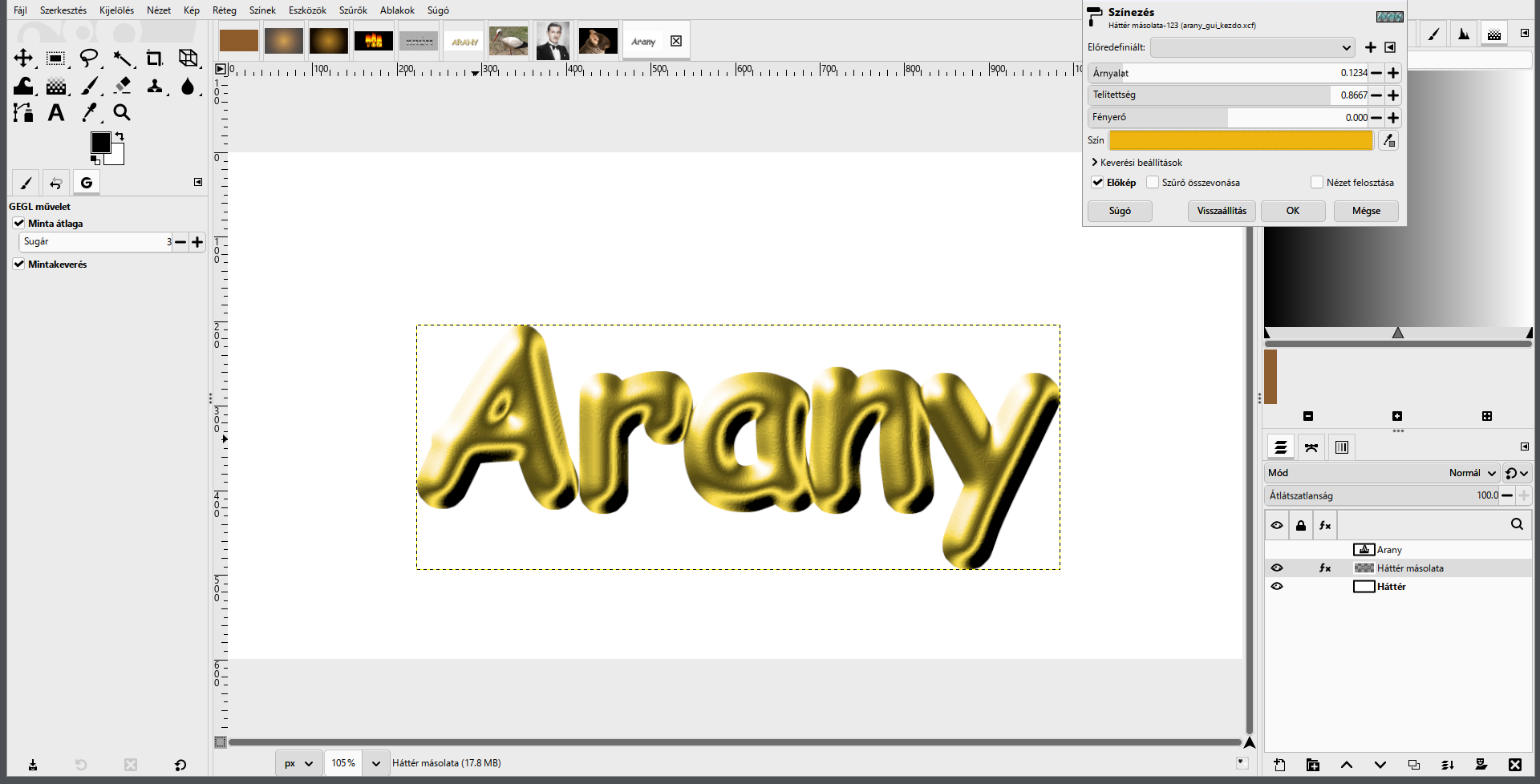Click the yellow Szín color swatch
Screen dimensions: 1540x784
1241,140
